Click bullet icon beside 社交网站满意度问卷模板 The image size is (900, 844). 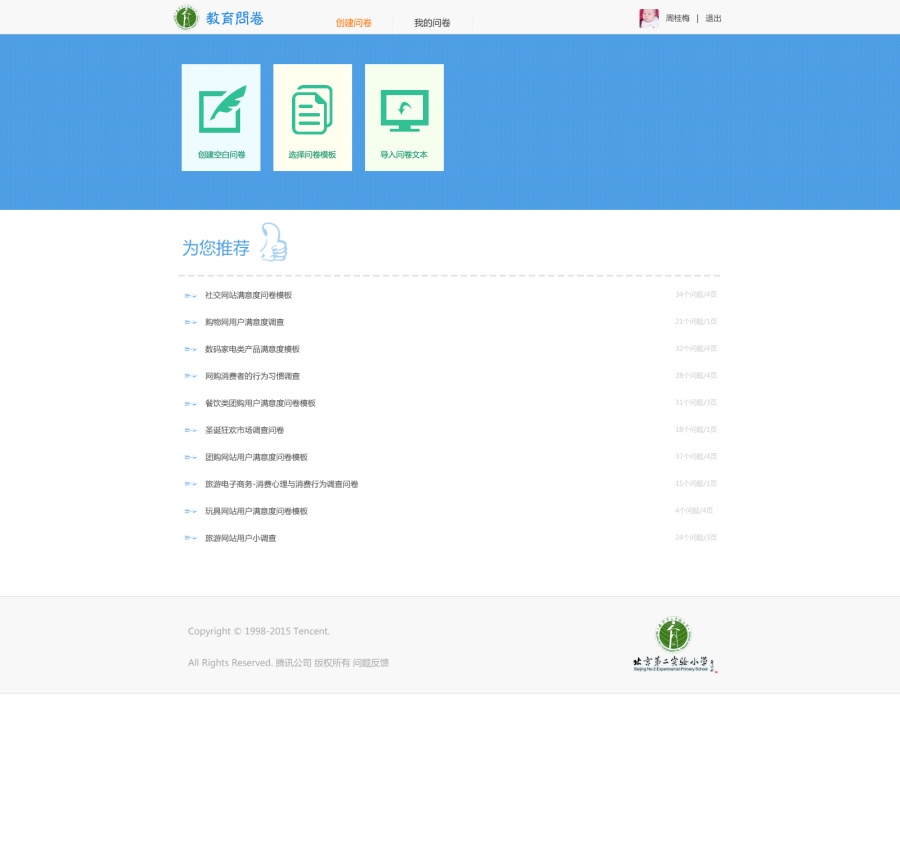click(191, 296)
